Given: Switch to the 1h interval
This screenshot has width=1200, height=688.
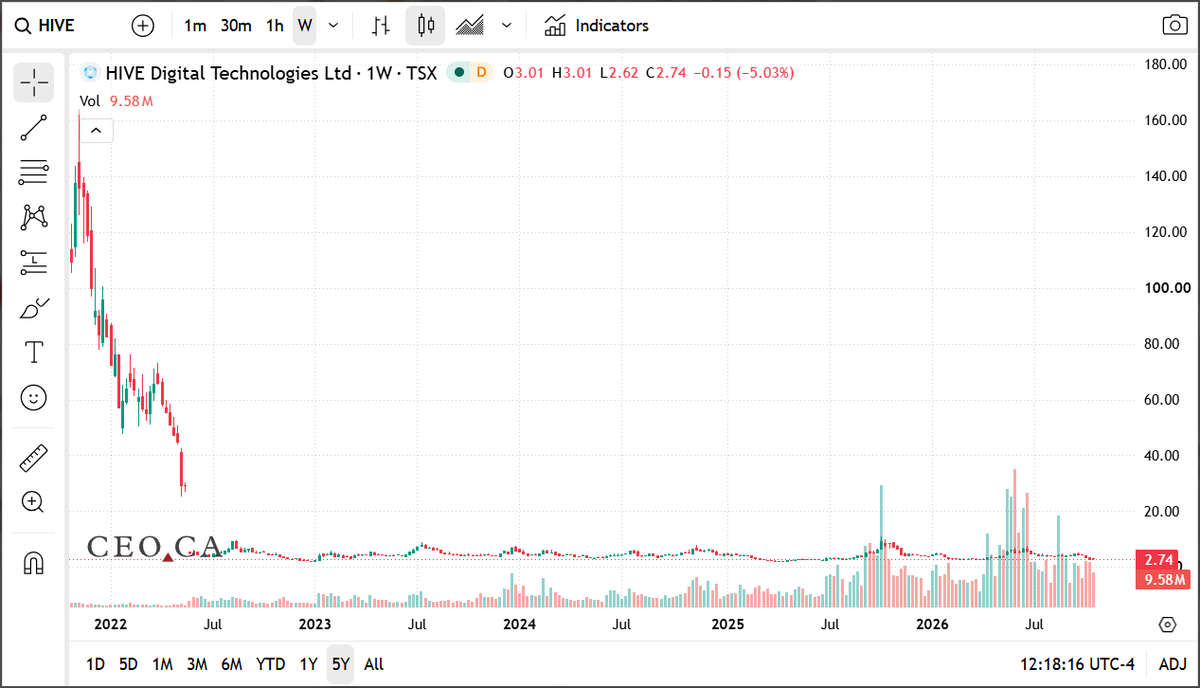Looking at the screenshot, I should coord(274,26).
